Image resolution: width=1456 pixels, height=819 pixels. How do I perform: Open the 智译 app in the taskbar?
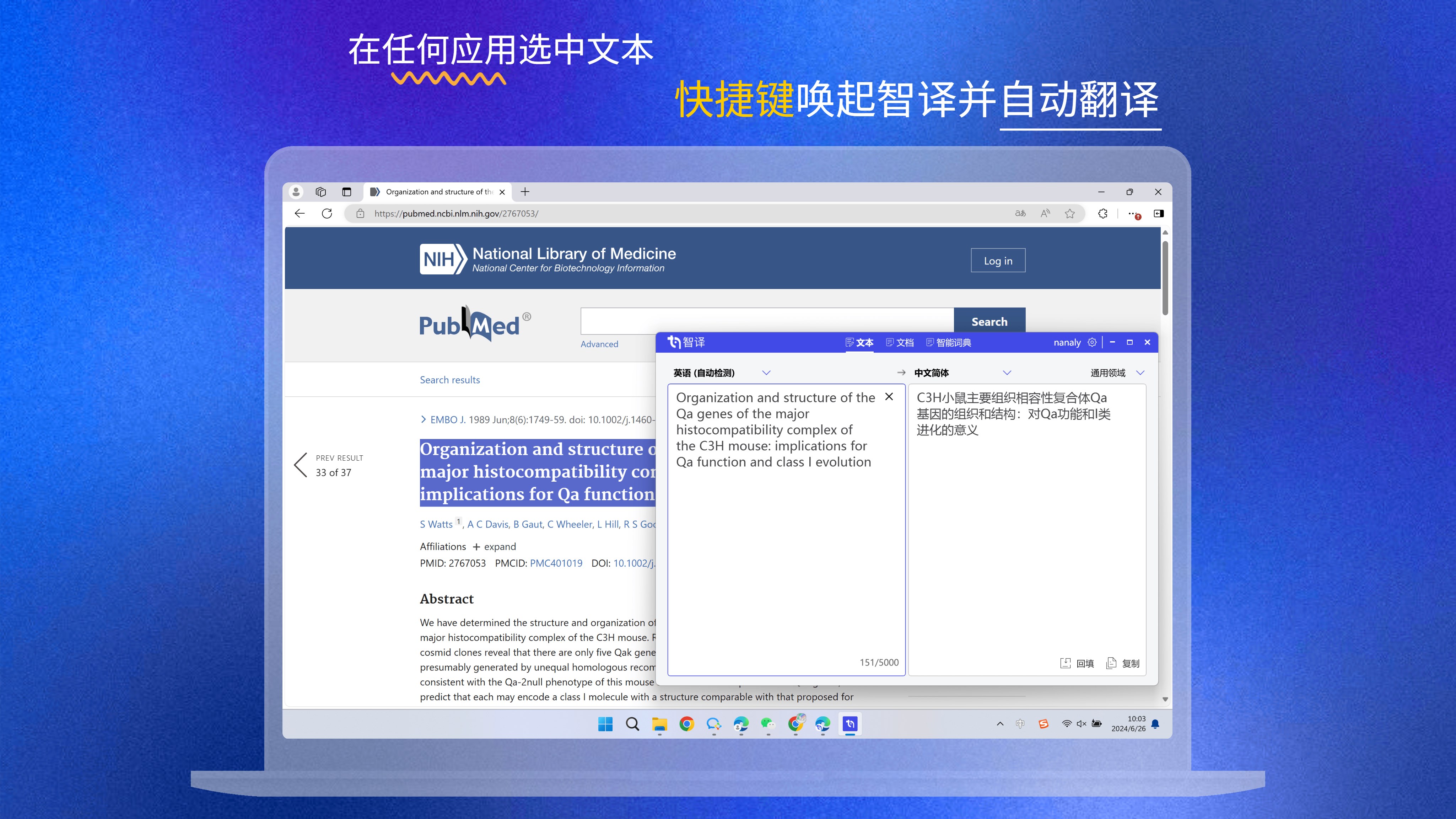850,724
